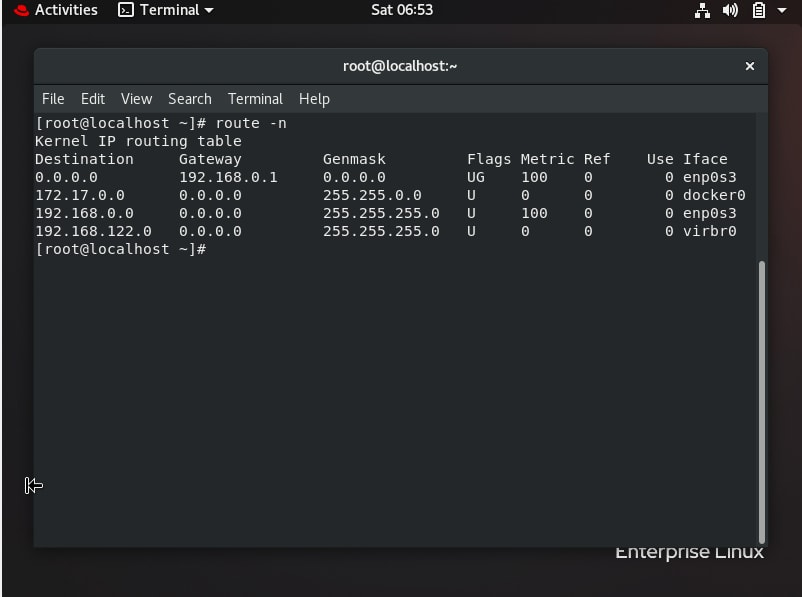Click the Iface column header
The image size is (802, 597).
coord(705,159)
